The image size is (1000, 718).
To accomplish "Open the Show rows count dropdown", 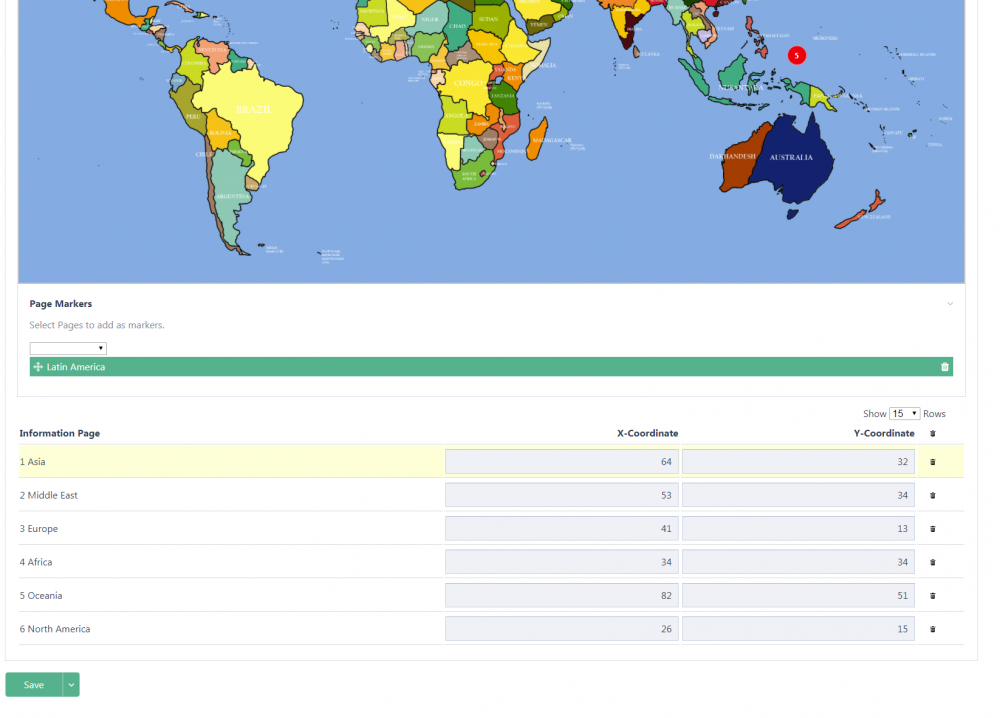I will (904, 413).
